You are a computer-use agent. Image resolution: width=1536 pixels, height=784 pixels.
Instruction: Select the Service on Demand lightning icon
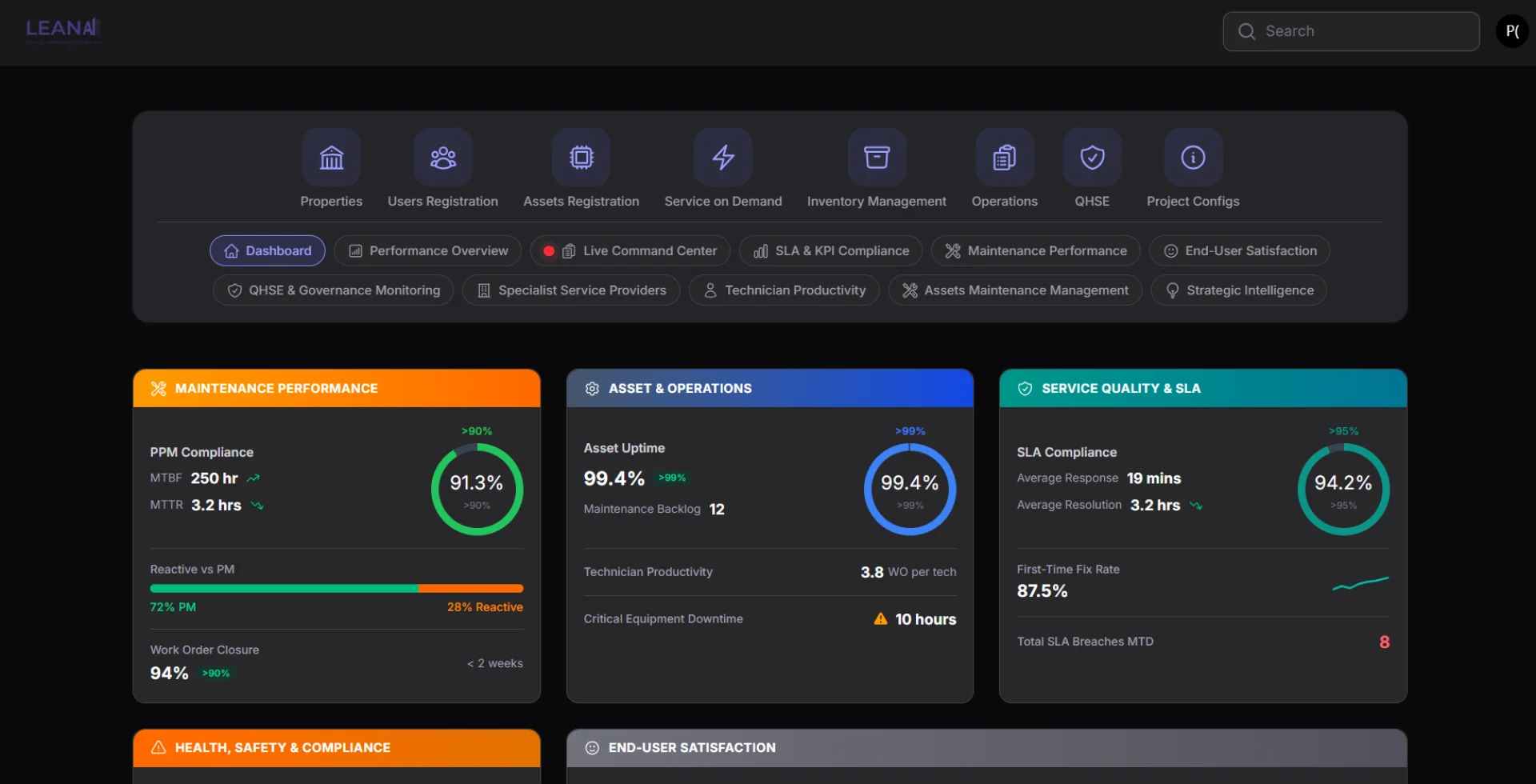coord(723,158)
